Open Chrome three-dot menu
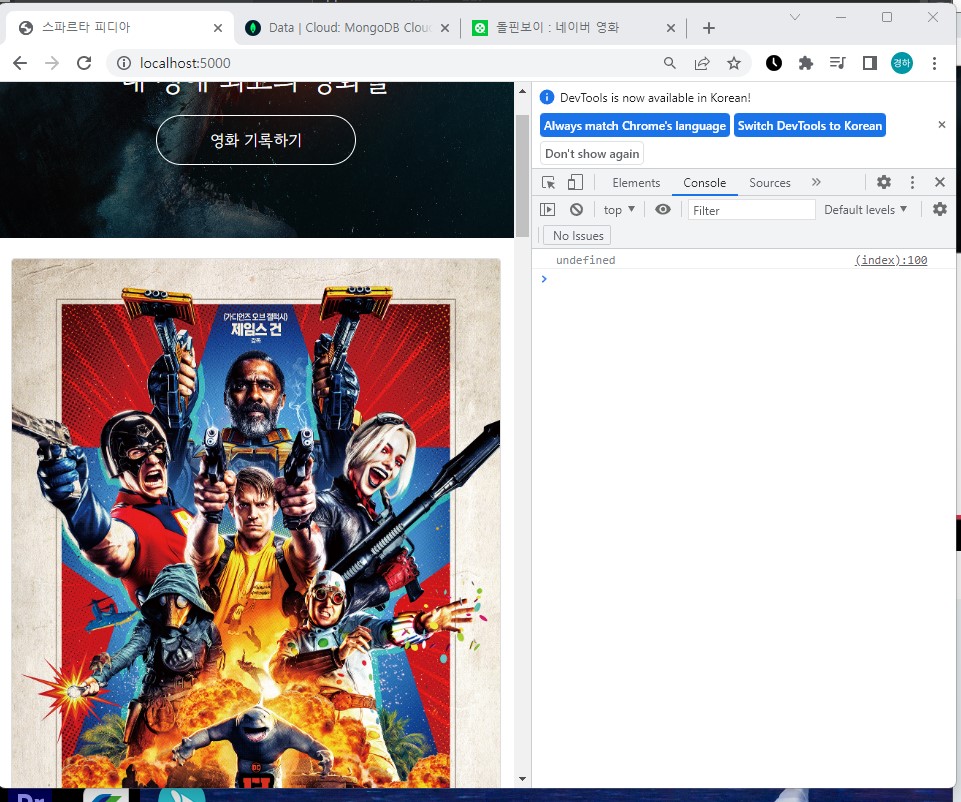961x802 pixels. click(934, 63)
